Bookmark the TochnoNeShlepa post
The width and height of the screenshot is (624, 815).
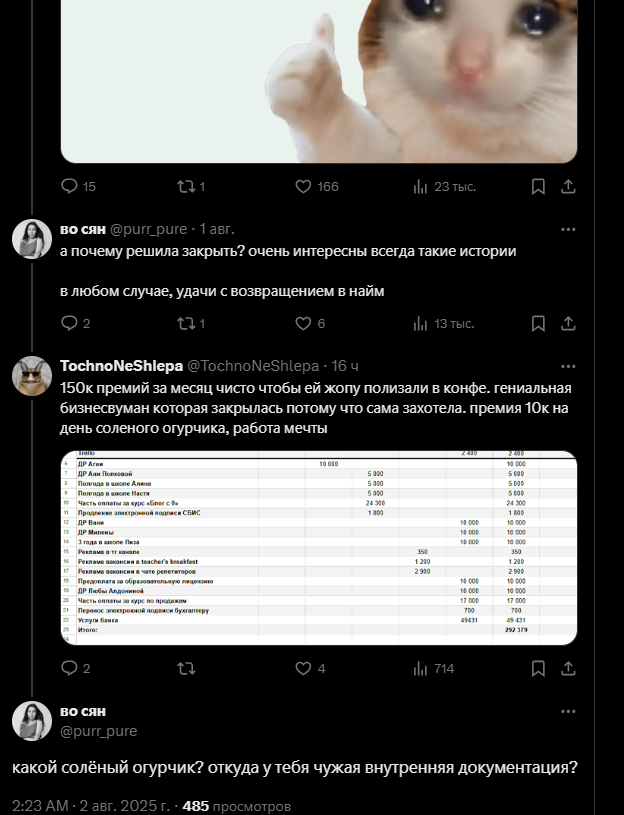(538, 668)
